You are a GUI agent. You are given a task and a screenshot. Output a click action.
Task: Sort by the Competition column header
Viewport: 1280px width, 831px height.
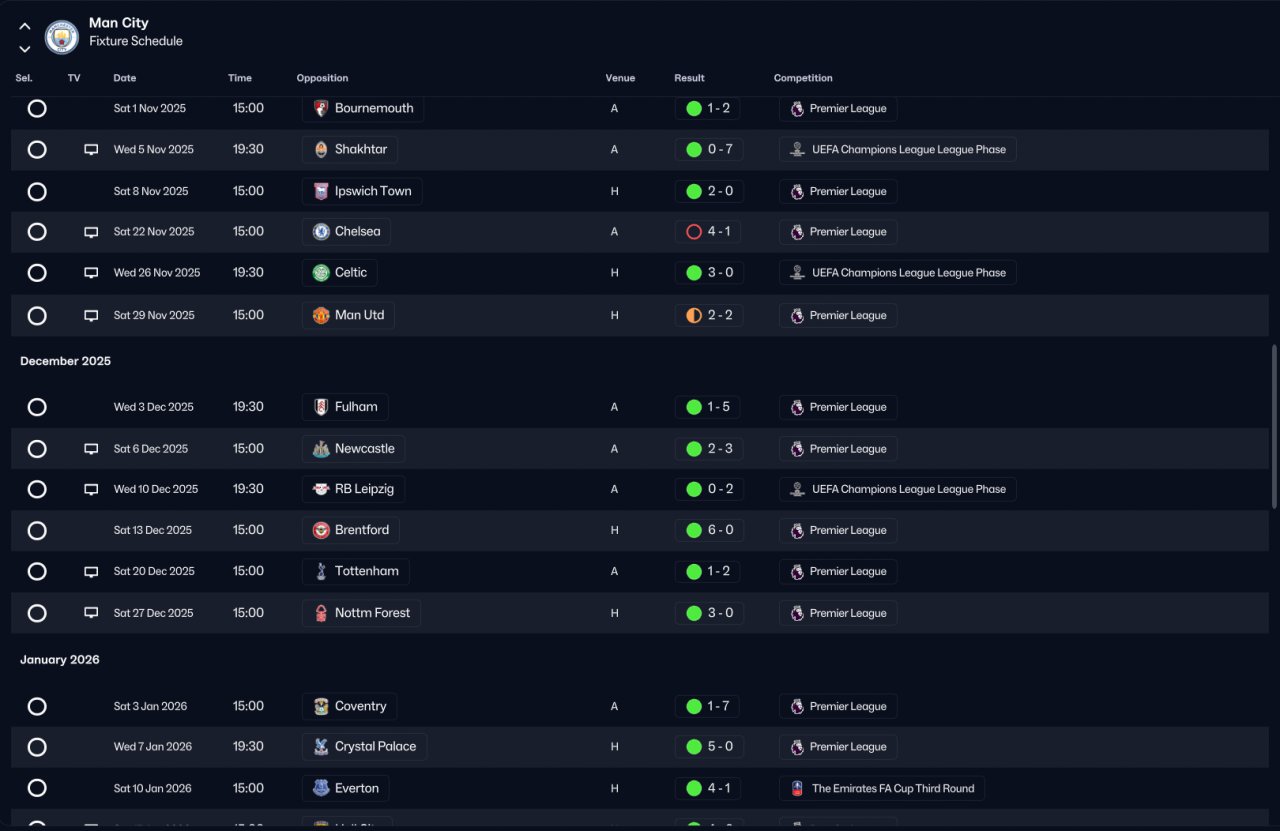(803, 78)
